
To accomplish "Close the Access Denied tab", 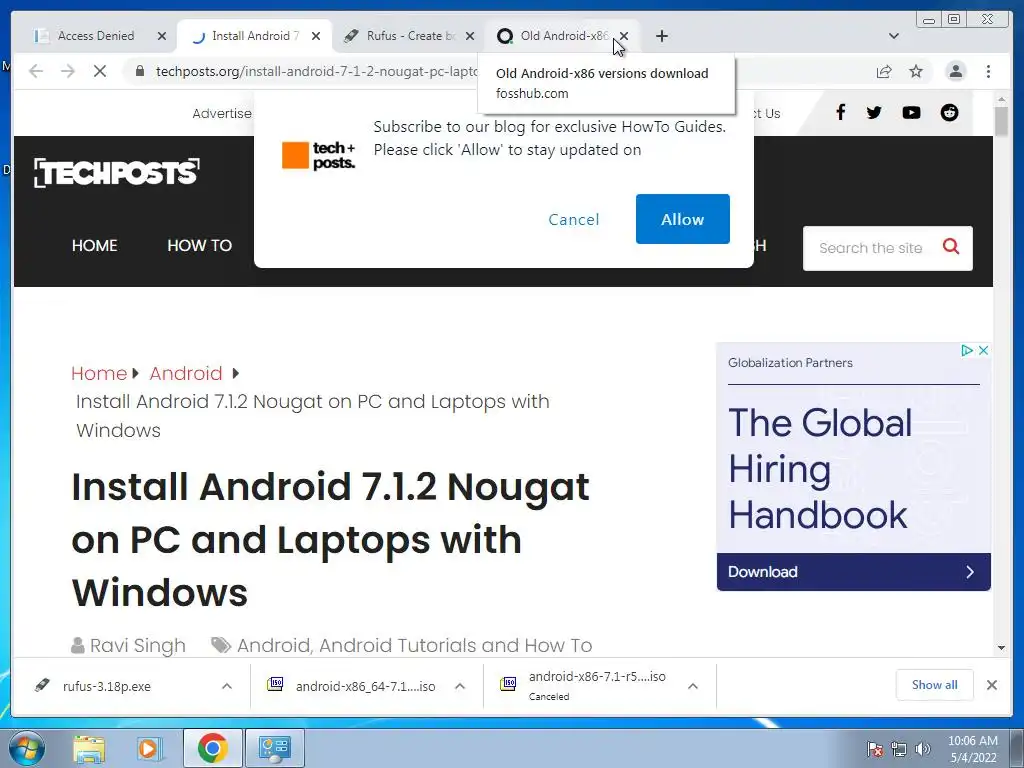I will click(162, 36).
